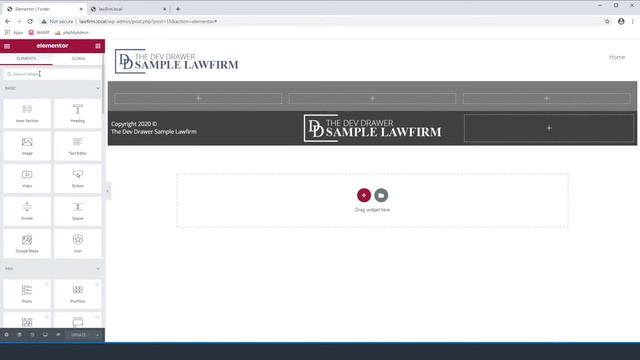Switch to the Global tab
Image resolution: width=640 pixels, height=360 pixels.
78,59
